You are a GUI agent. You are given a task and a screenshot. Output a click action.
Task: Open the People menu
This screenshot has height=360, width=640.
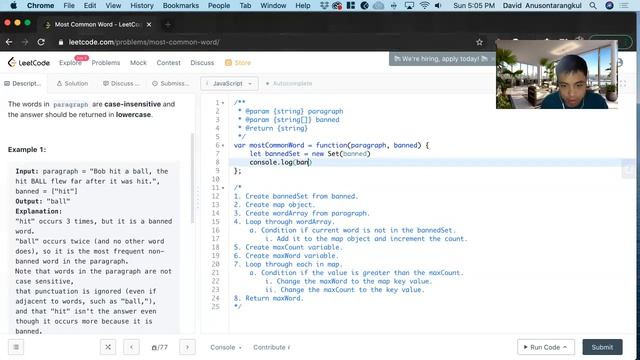coord(219,5)
